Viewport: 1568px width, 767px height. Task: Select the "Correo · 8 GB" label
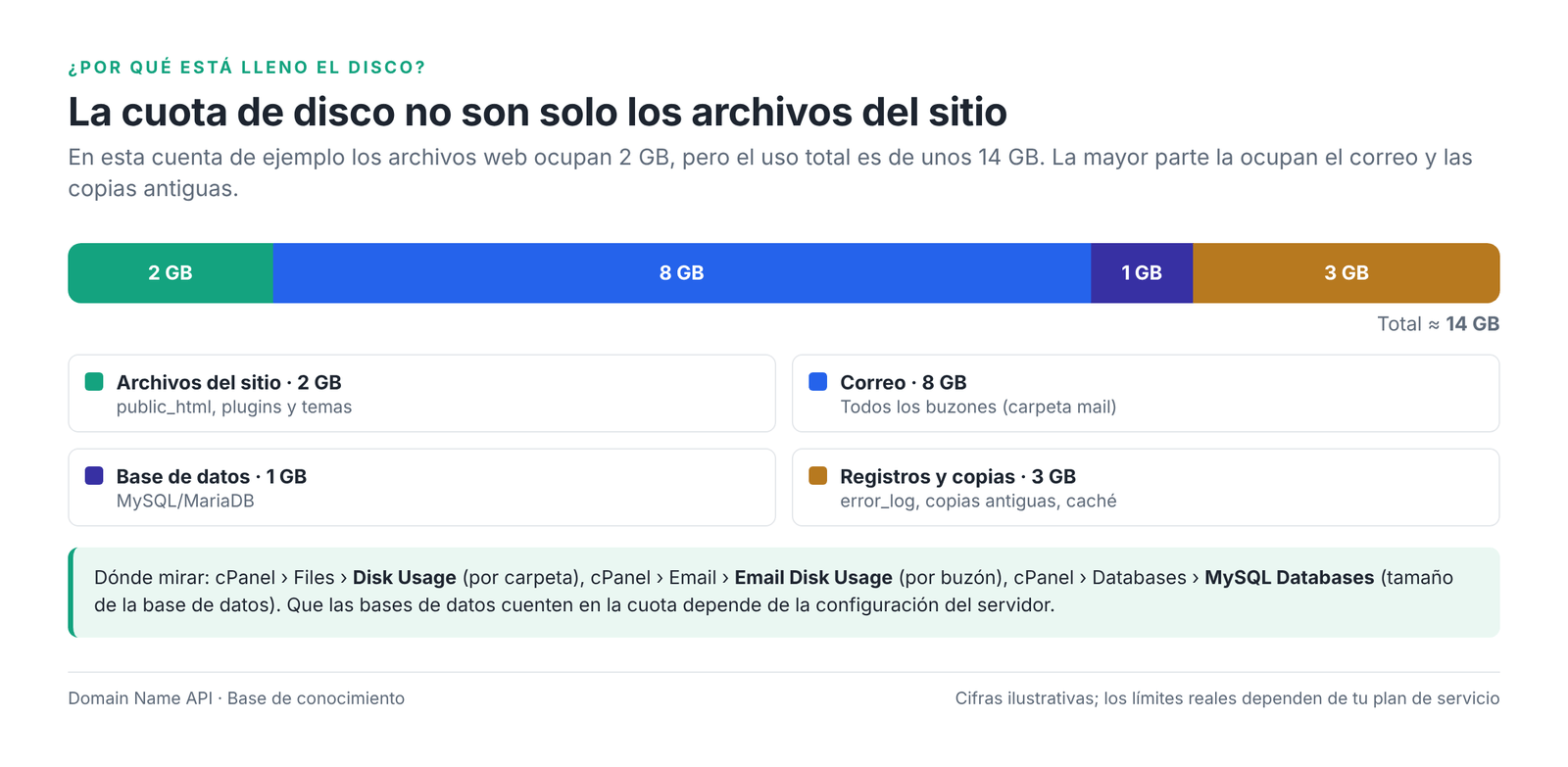(x=904, y=383)
